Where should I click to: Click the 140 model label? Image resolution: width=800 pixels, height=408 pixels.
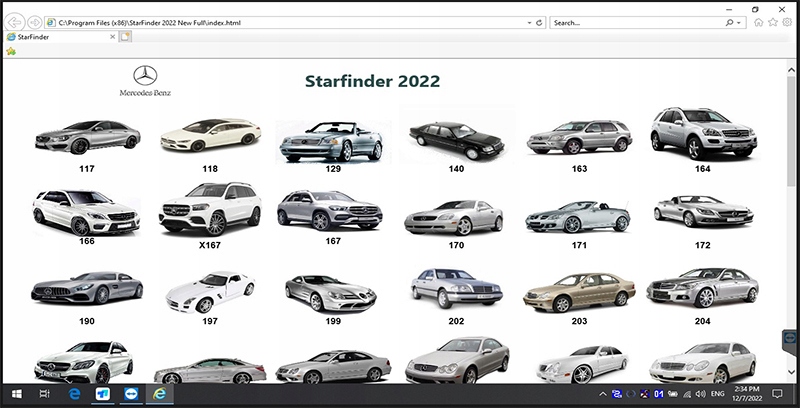(x=456, y=169)
